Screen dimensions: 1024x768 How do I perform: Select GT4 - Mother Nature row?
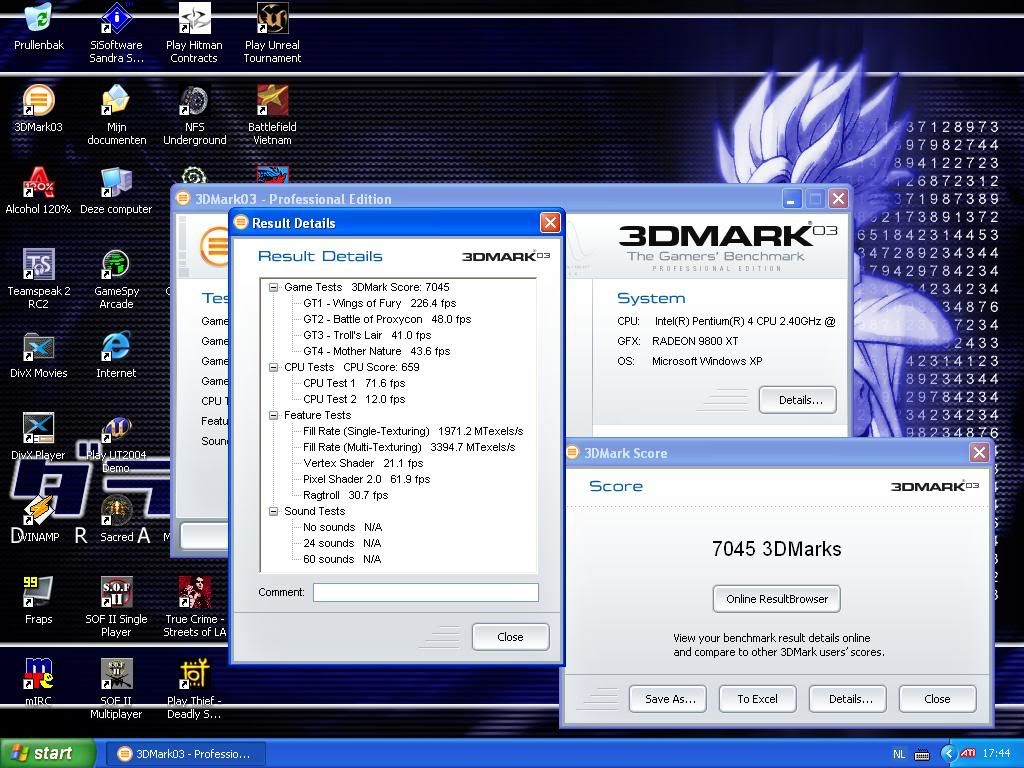tap(377, 351)
